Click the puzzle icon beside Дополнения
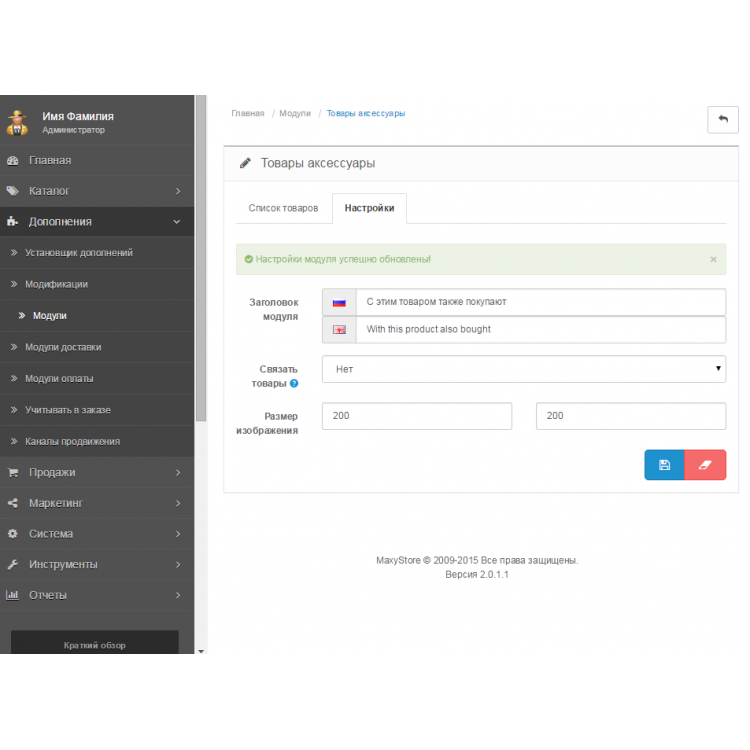The image size is (750, 750). (12, 221)
